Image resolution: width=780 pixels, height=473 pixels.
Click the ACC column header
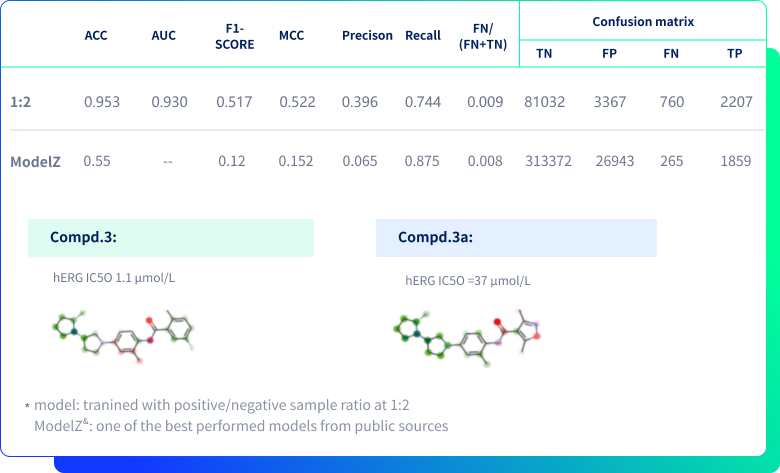click(x=96, y=36)
